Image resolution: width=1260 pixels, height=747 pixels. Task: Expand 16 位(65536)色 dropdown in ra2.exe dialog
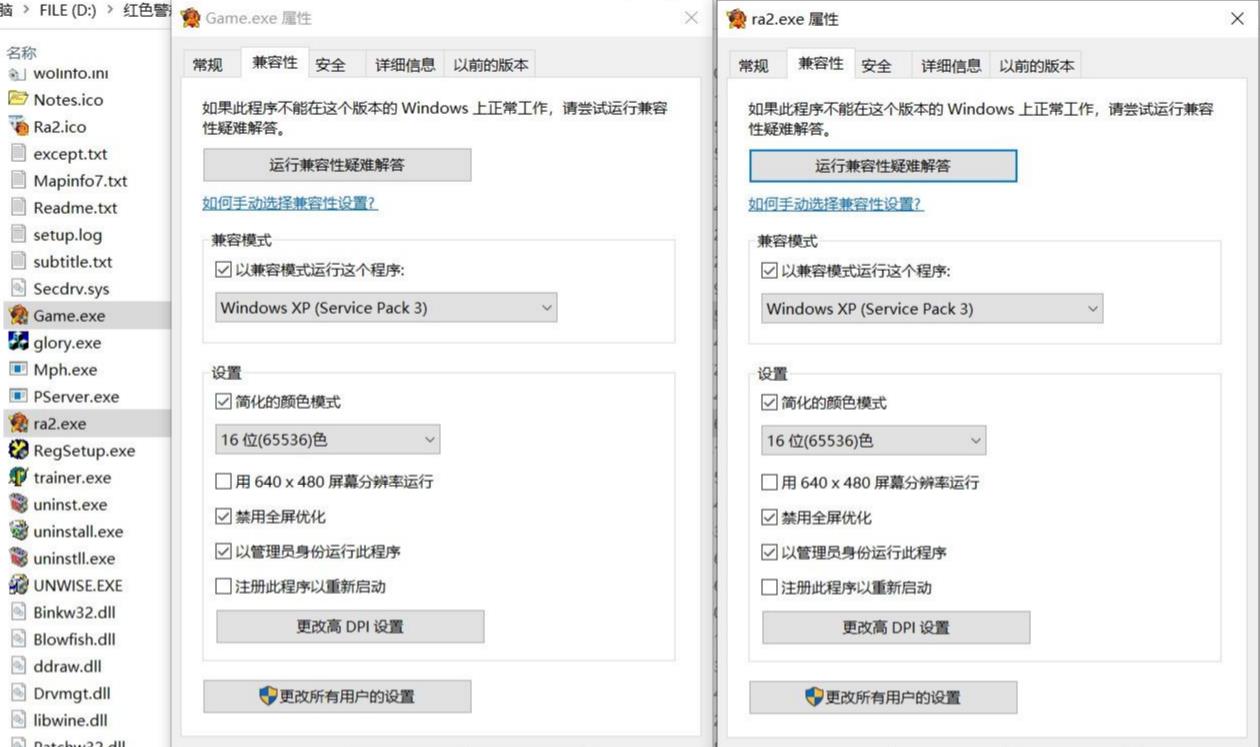[873, 440]
